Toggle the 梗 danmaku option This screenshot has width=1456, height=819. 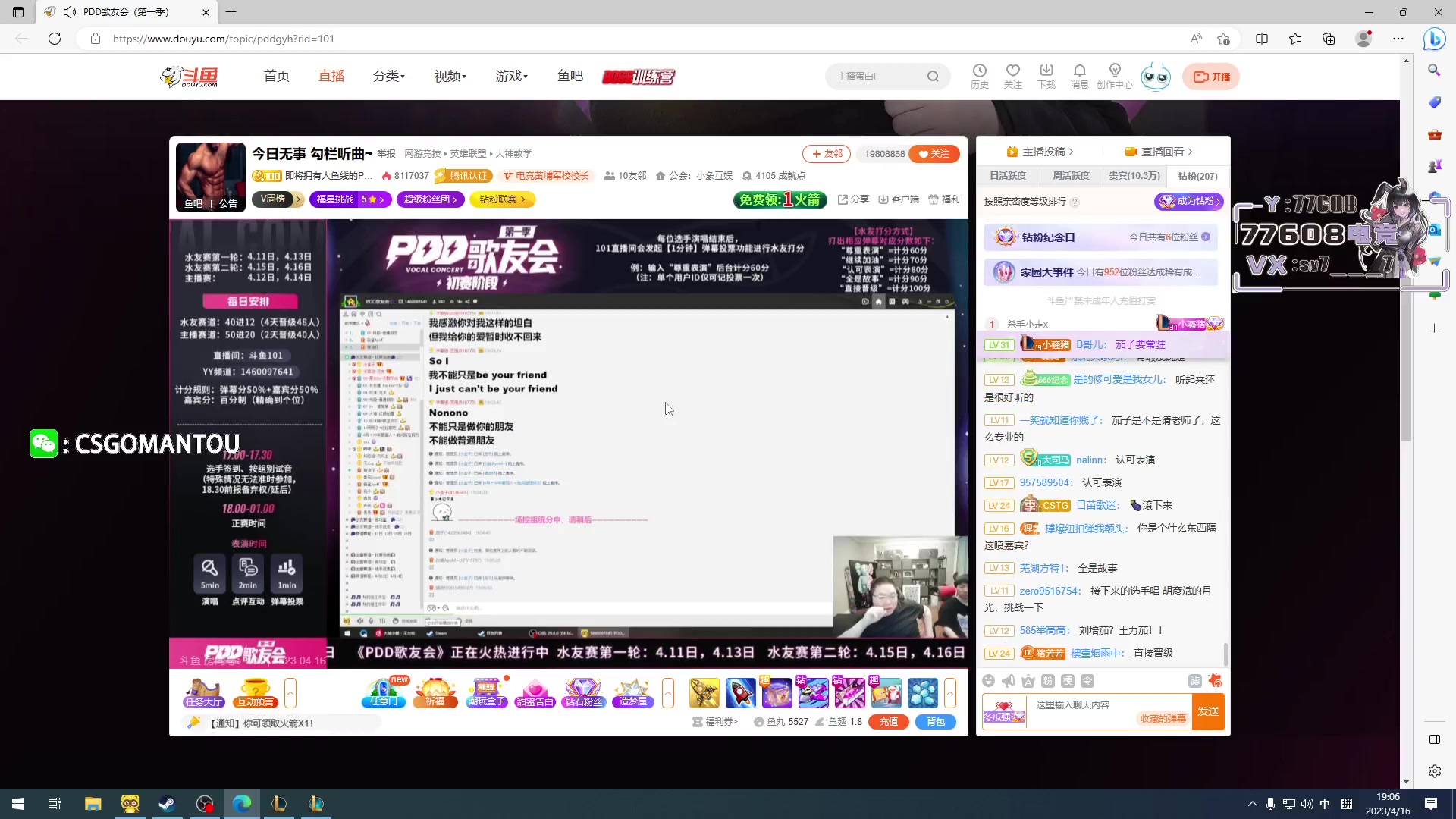click(x=1067, y=681)
